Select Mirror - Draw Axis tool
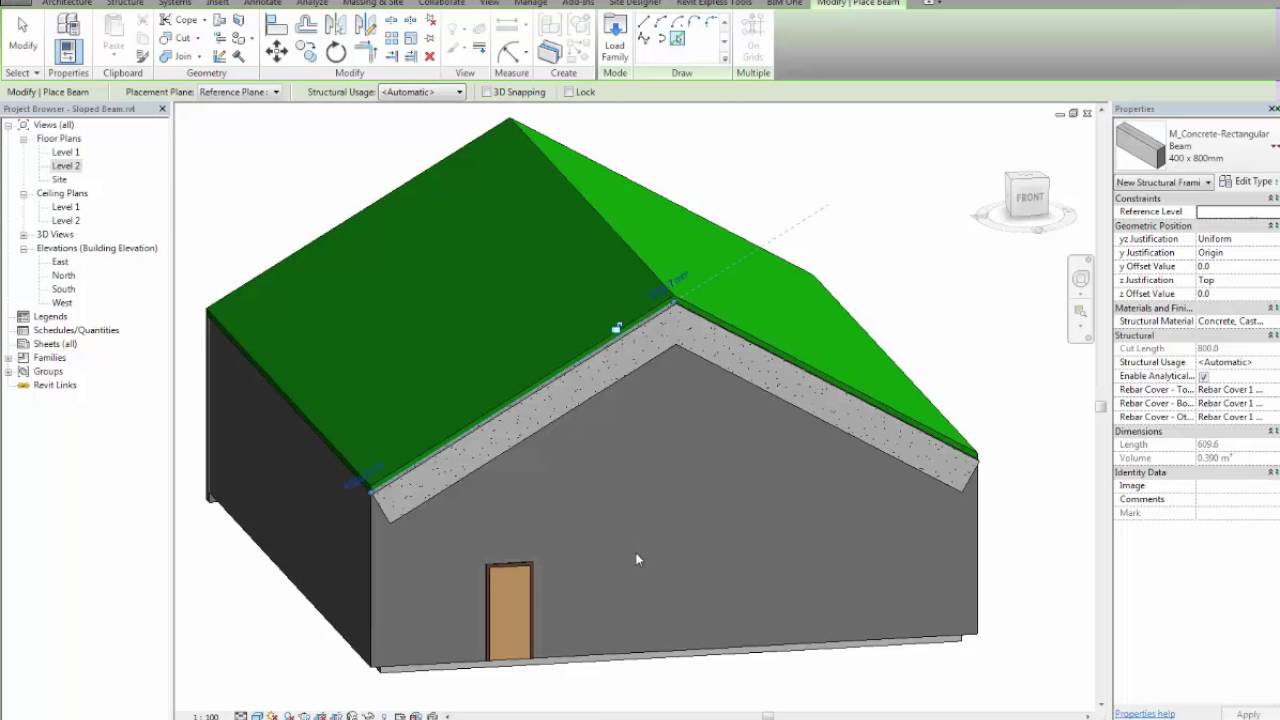The image size is (1280, 720). (x=365, y=25)
